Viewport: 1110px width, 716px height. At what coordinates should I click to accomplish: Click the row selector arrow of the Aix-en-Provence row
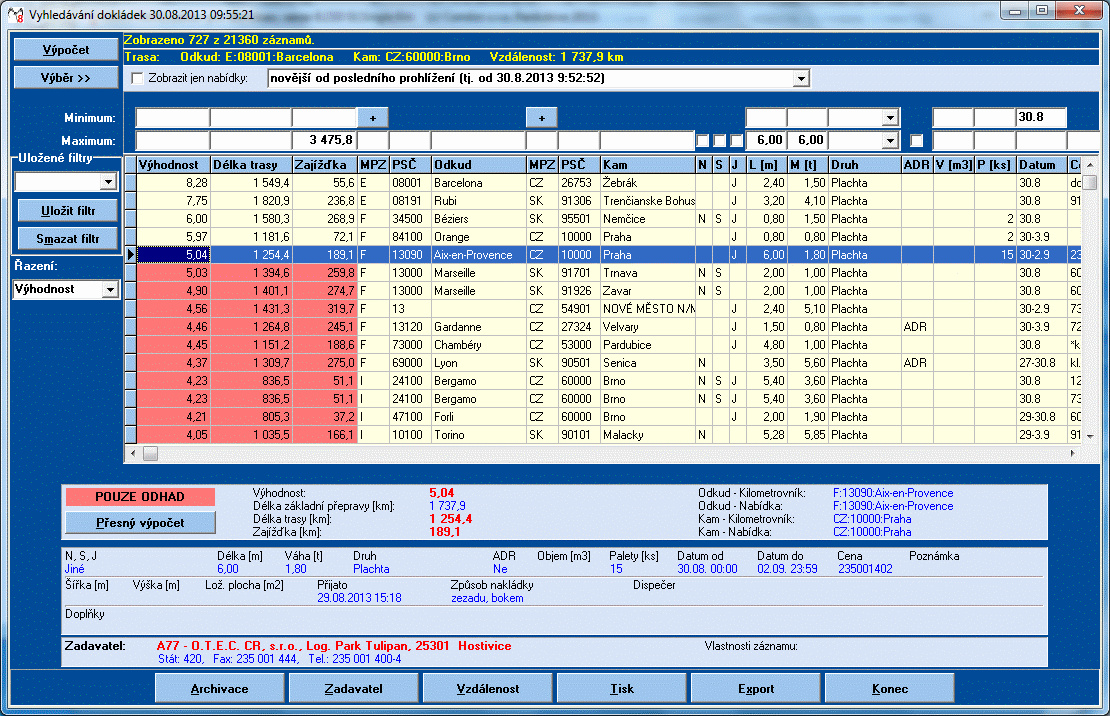click(130, 255)
